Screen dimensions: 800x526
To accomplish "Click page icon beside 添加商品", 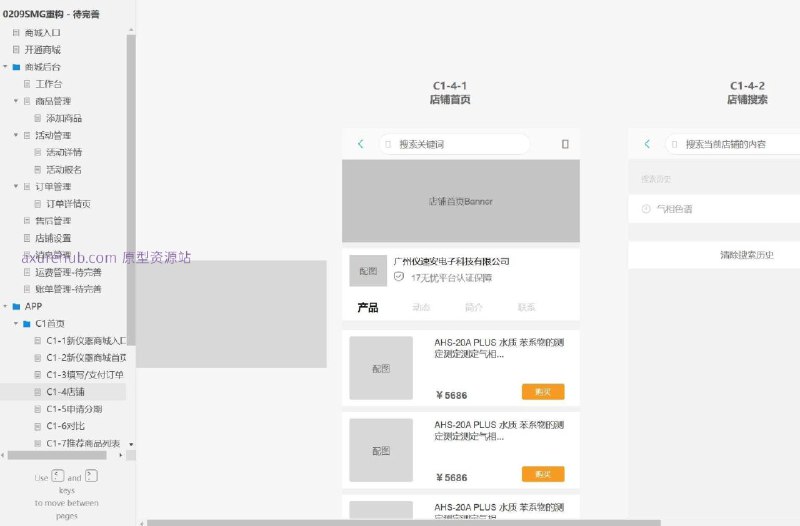I will pos(38,118).
